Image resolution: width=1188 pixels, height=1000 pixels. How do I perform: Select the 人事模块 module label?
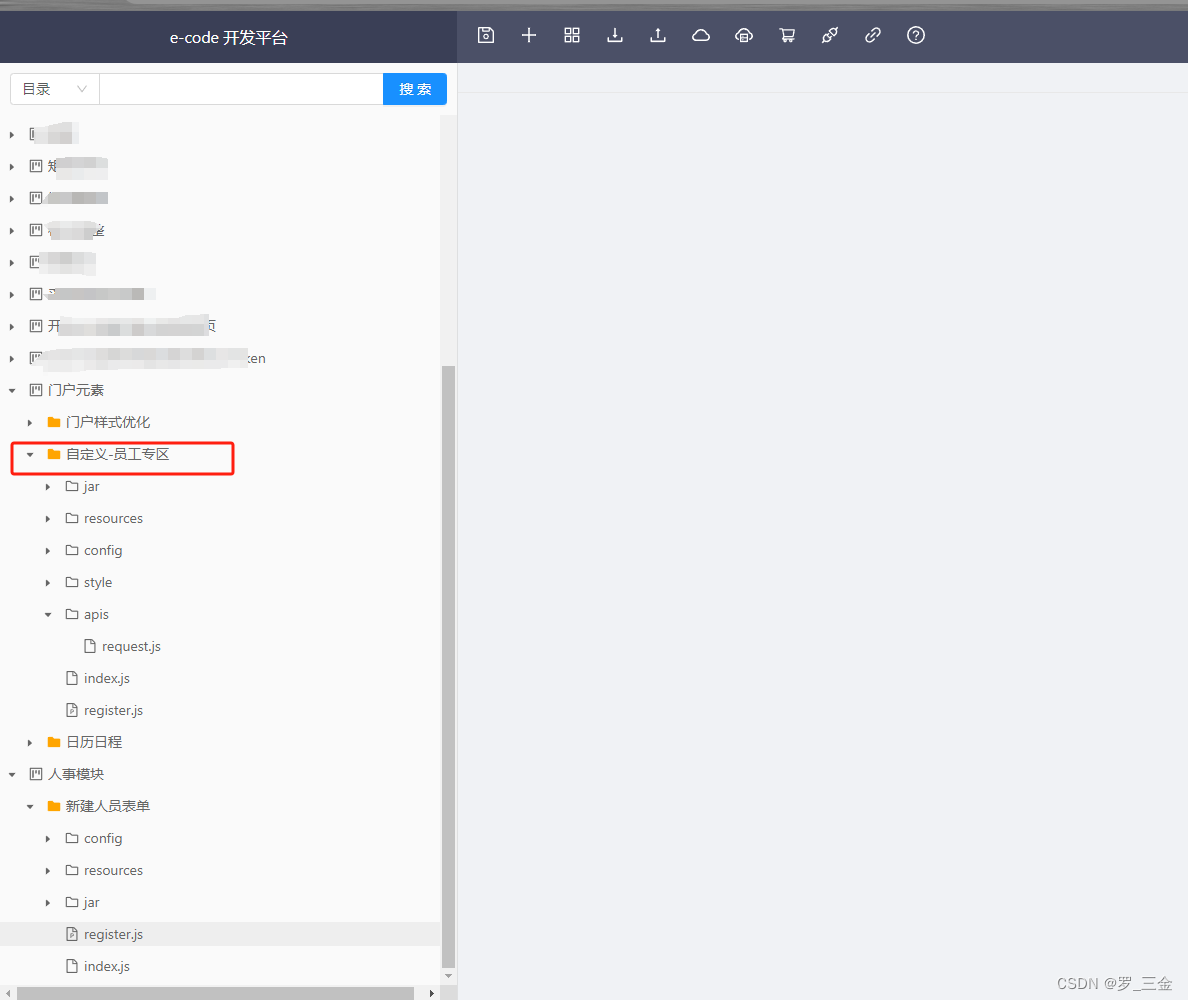[76, 774]
